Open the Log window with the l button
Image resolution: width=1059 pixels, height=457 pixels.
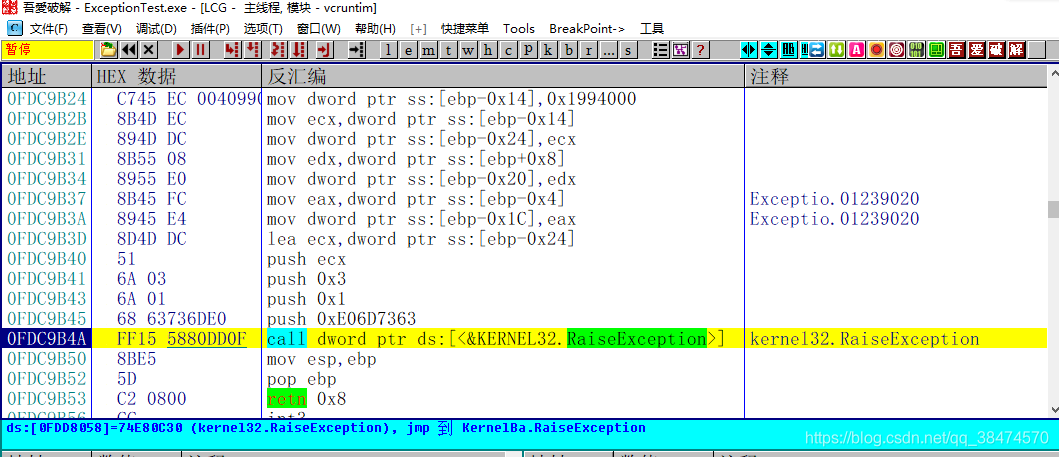[x=389, y=49]
